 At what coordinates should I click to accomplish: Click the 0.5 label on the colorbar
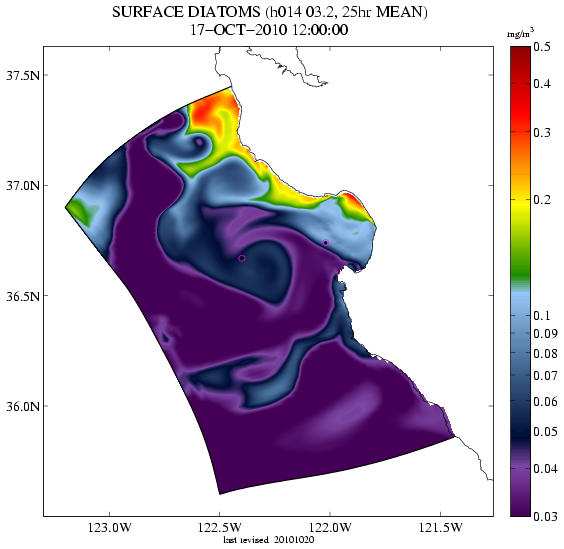click(542, 47)
